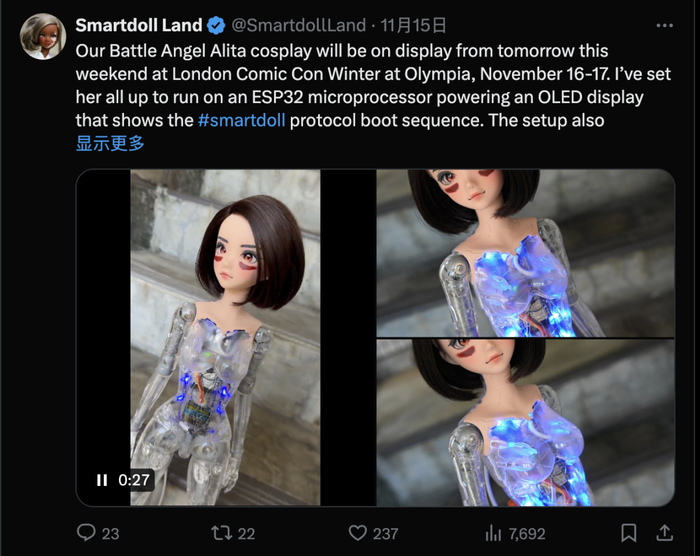Click the retweet arrows icon
Image resolution: width=700 pixels, height=556 pixels.
221,533
